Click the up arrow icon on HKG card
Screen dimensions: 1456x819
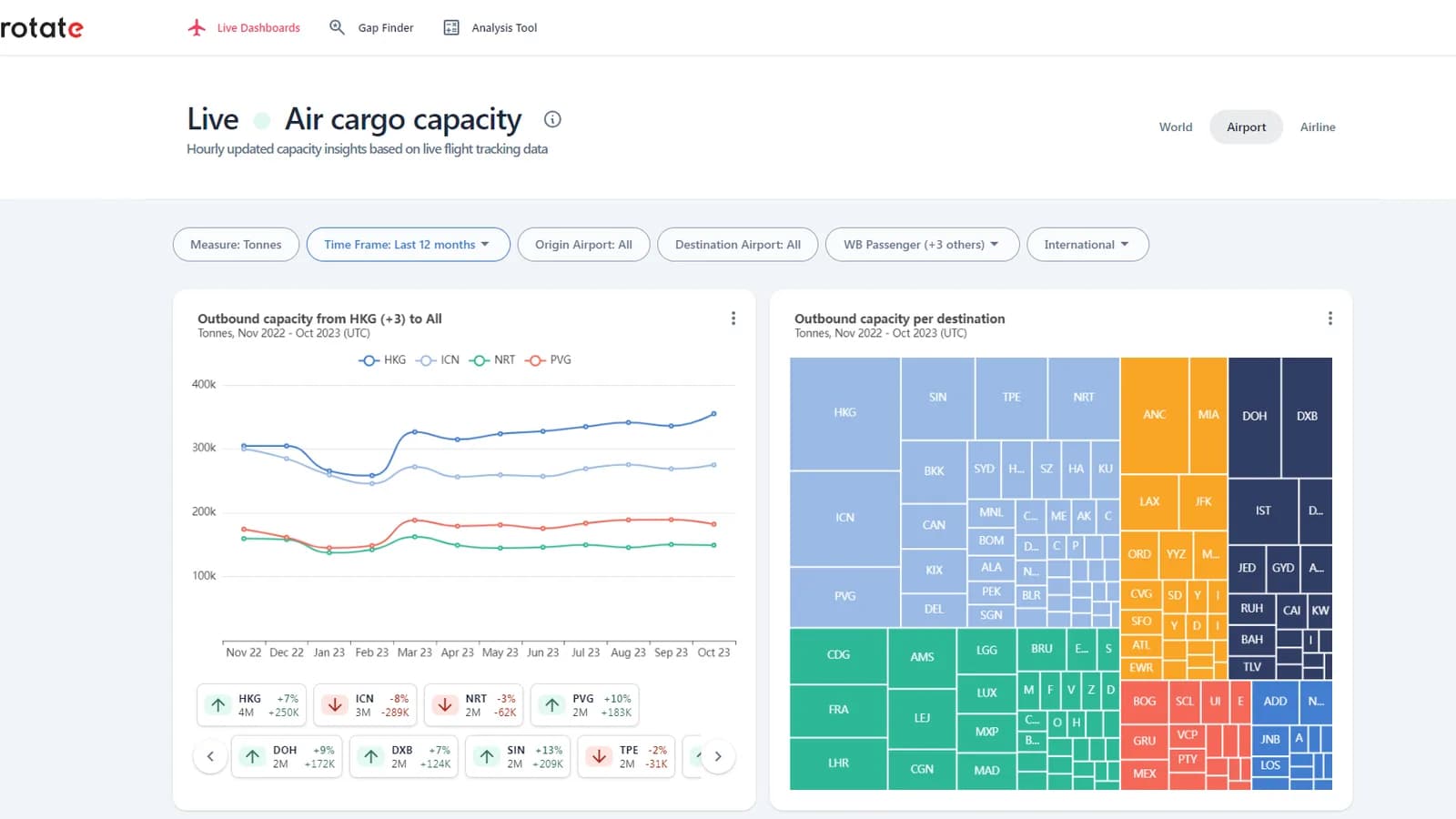(218, 705)
